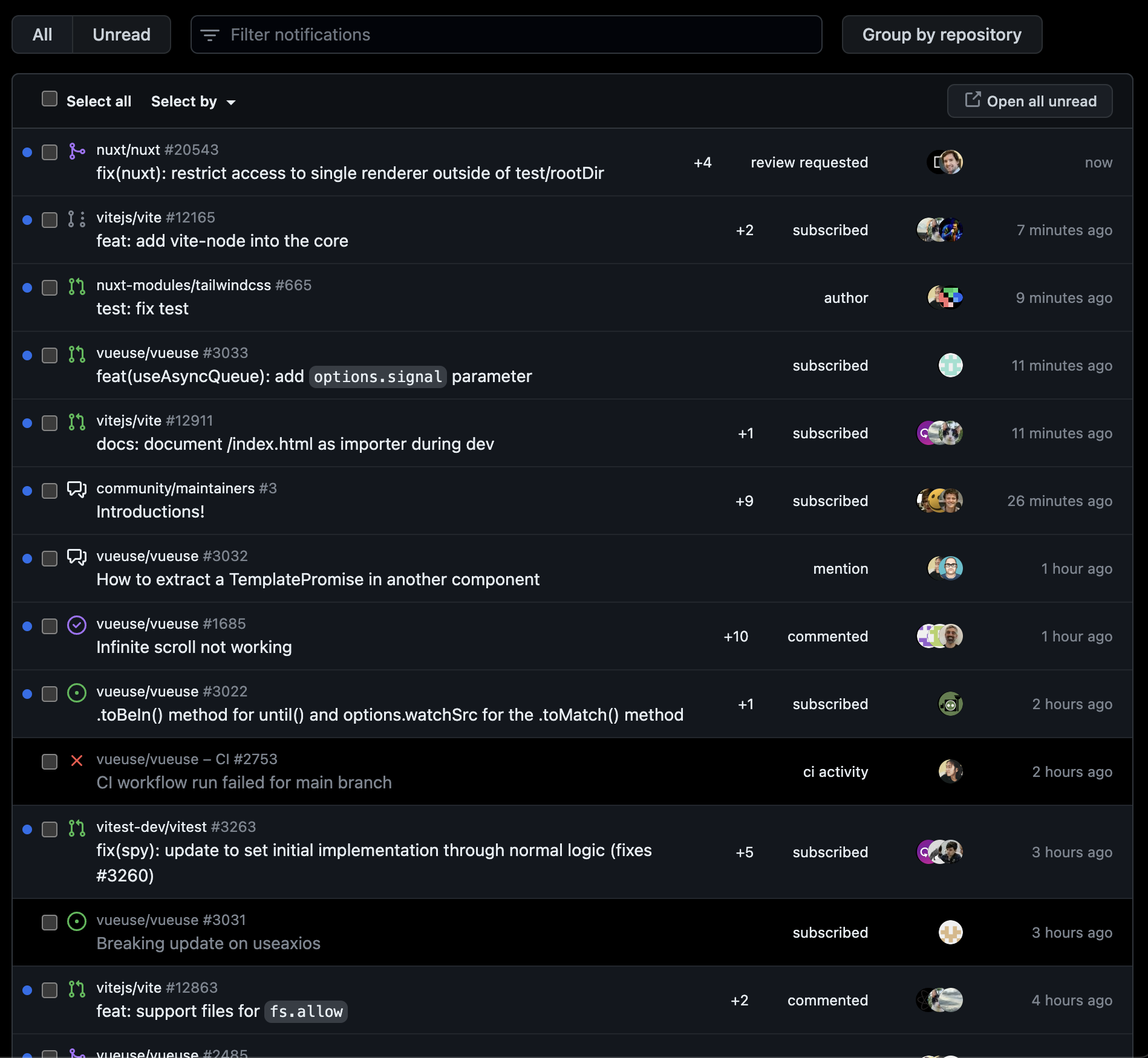Open the Select by dropdown
Image resolution: width=1148 pixels, height=1058 pixels.
[x=193, y=102]
